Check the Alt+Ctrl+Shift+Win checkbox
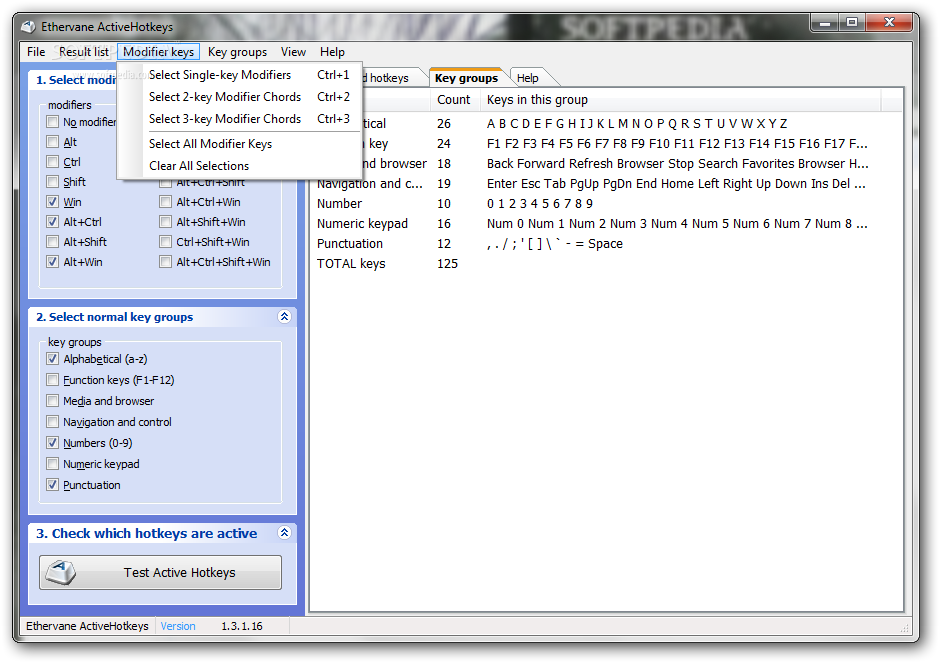940x663 pixels. pos(165,262)
